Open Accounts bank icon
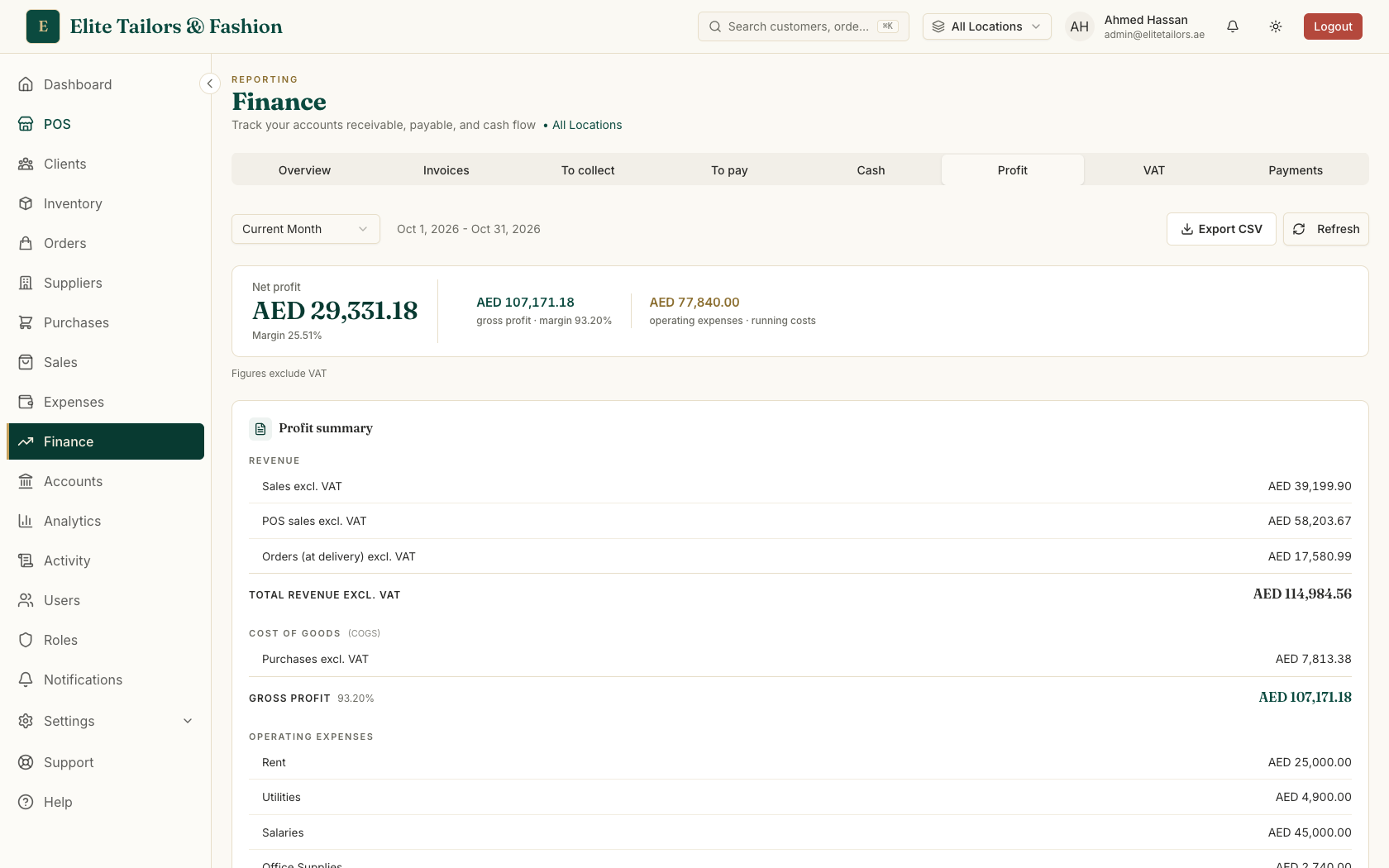 (x=26, y=481)
